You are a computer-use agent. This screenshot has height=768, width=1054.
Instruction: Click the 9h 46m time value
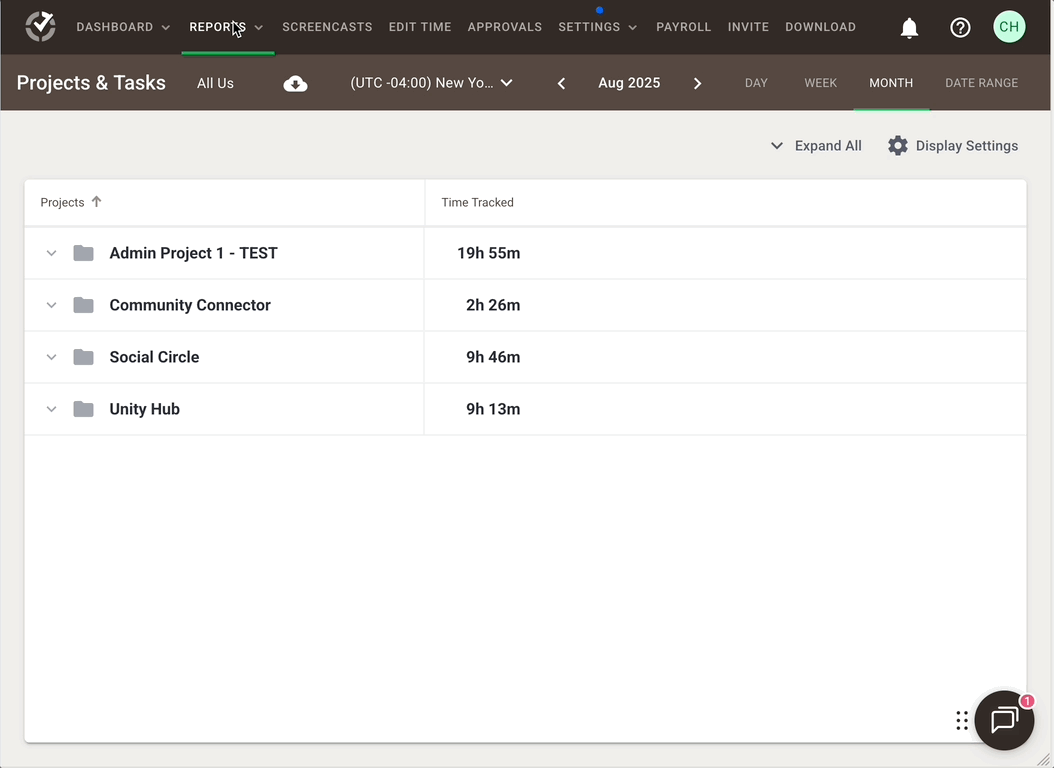pos(493,357)
